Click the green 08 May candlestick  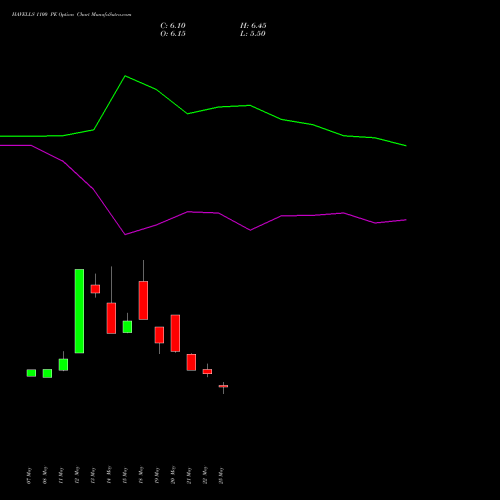coord(47,373)
